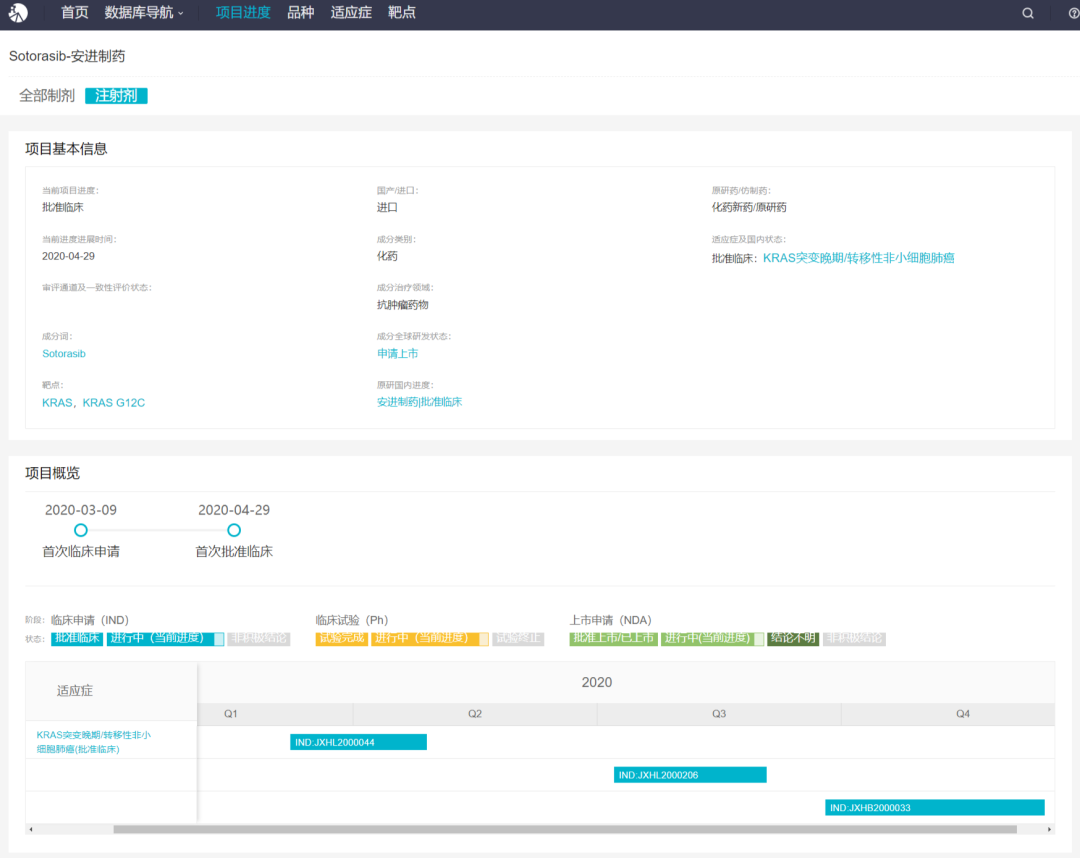1080x858 pixels.
Task: Click the 项目基本信息 section heading
Action: tap(66, 149)
